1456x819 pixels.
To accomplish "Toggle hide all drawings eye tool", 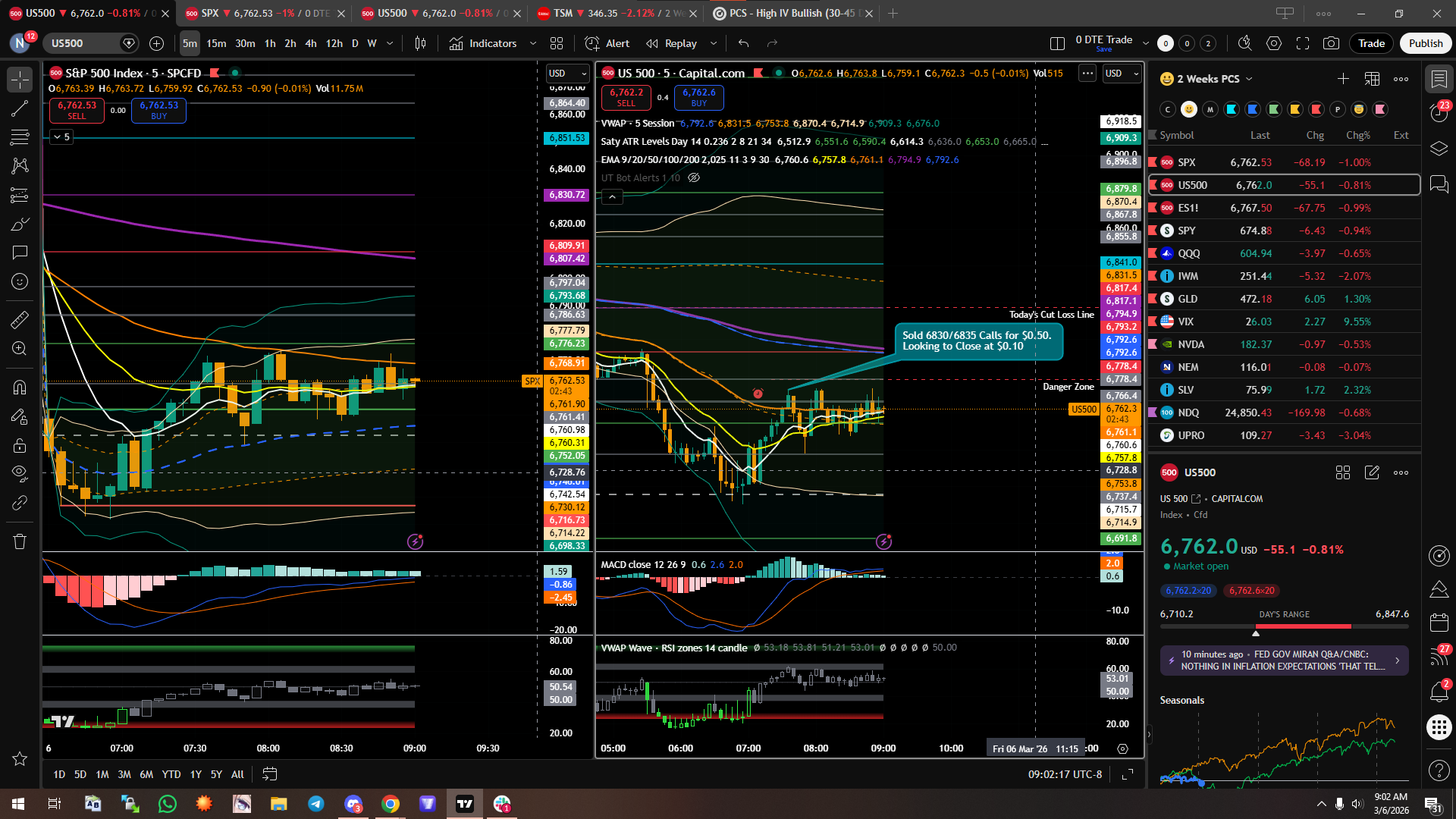I will tap(20, 473).
